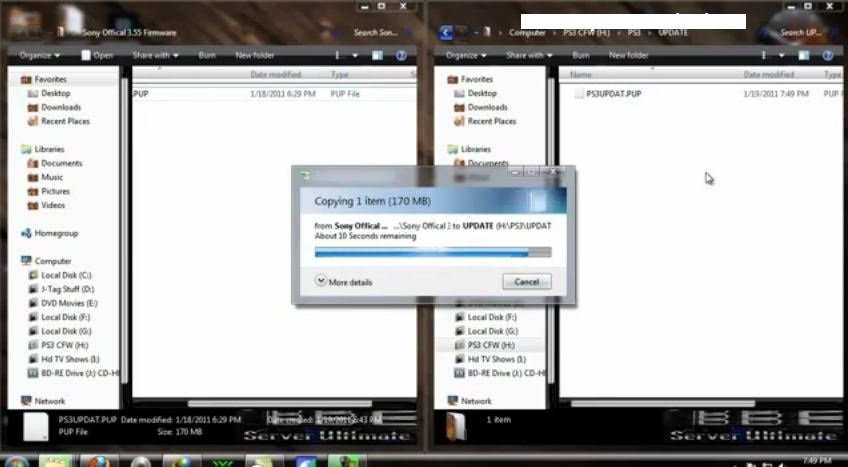Open Network in the left window sidebar
The image size is (848, 467).
50,401
